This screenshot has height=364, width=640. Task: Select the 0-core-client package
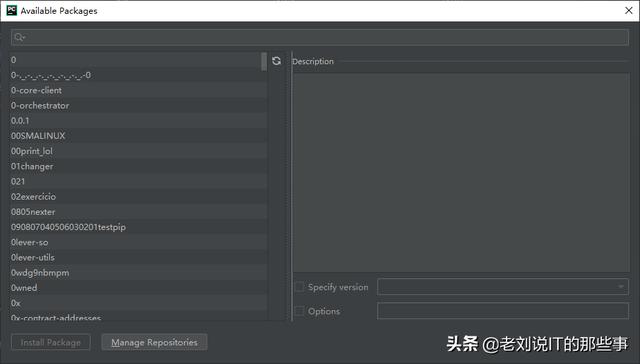tap(138, 90)
